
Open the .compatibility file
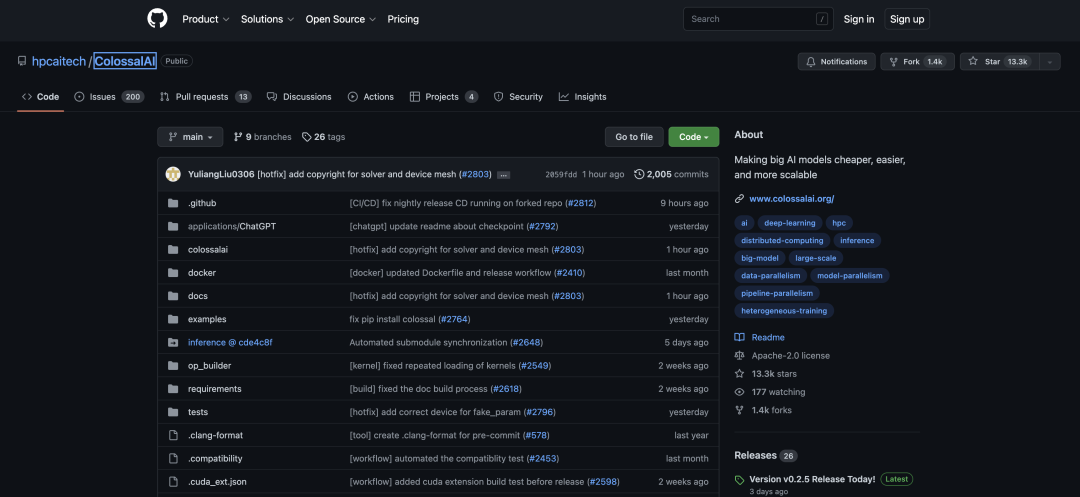215,458
